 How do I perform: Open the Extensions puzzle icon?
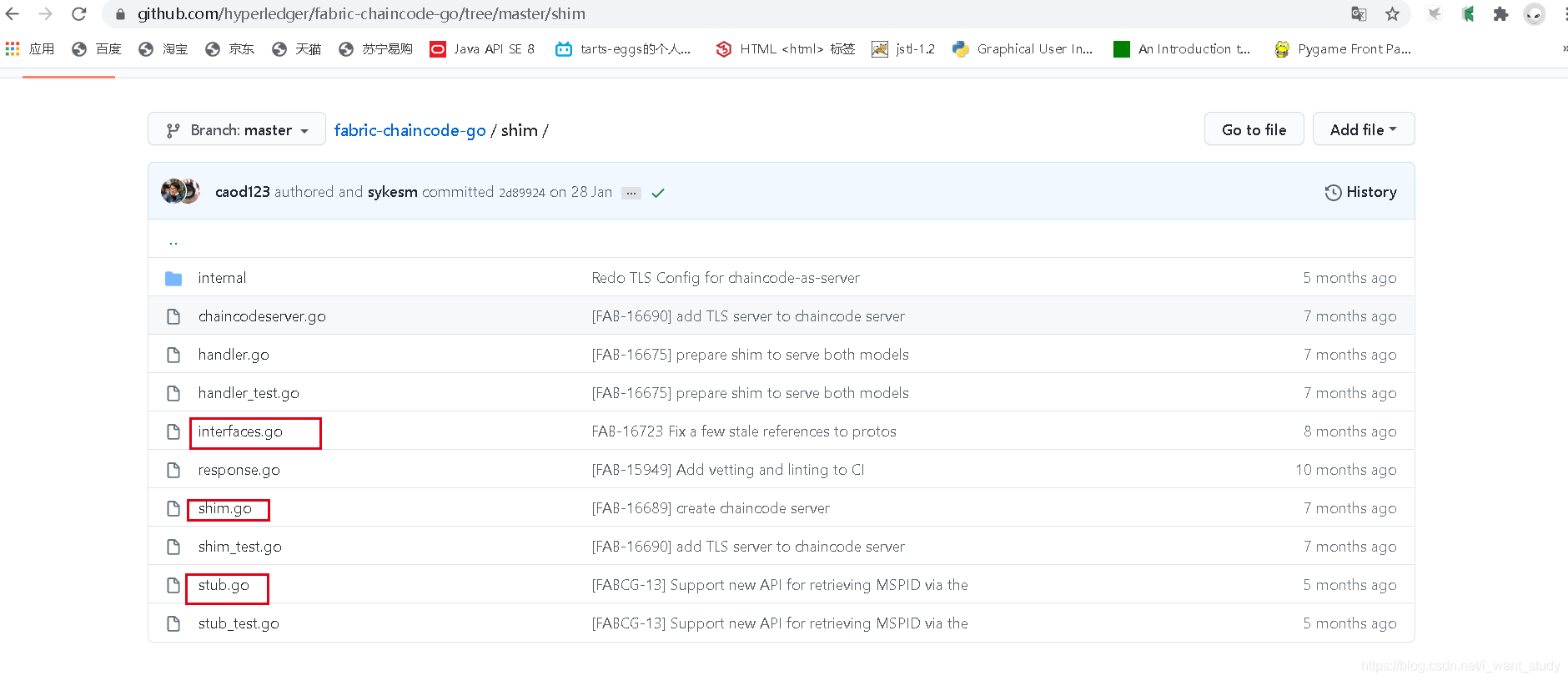(x=1500, y=14)
